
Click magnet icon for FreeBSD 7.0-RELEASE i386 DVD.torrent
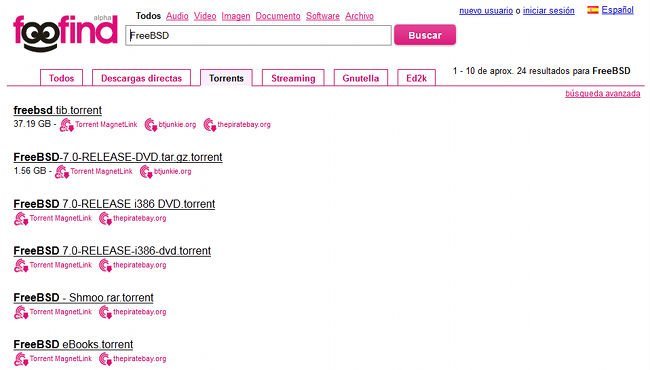pos(21,218)
